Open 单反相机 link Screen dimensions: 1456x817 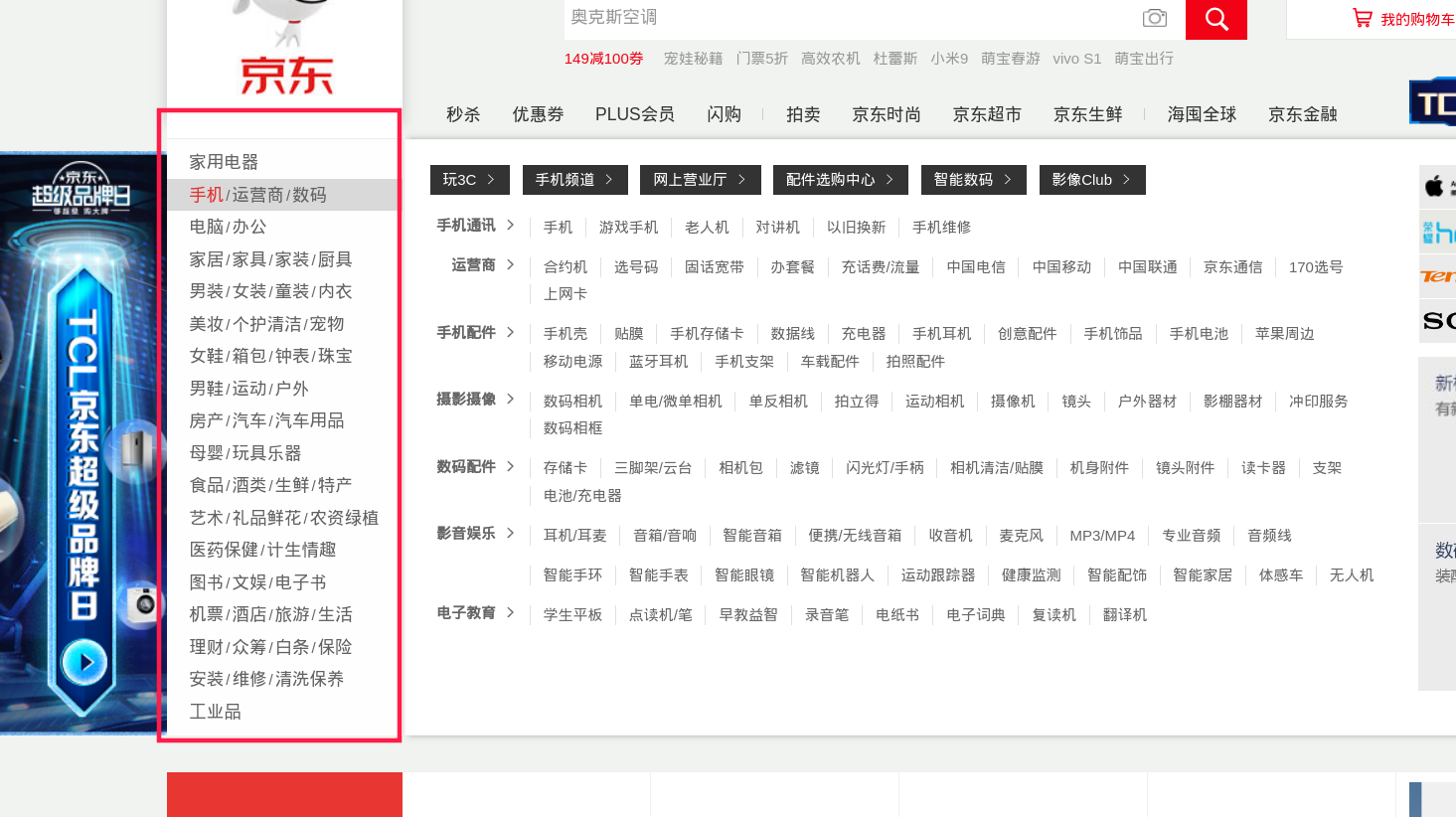[778, 402]
